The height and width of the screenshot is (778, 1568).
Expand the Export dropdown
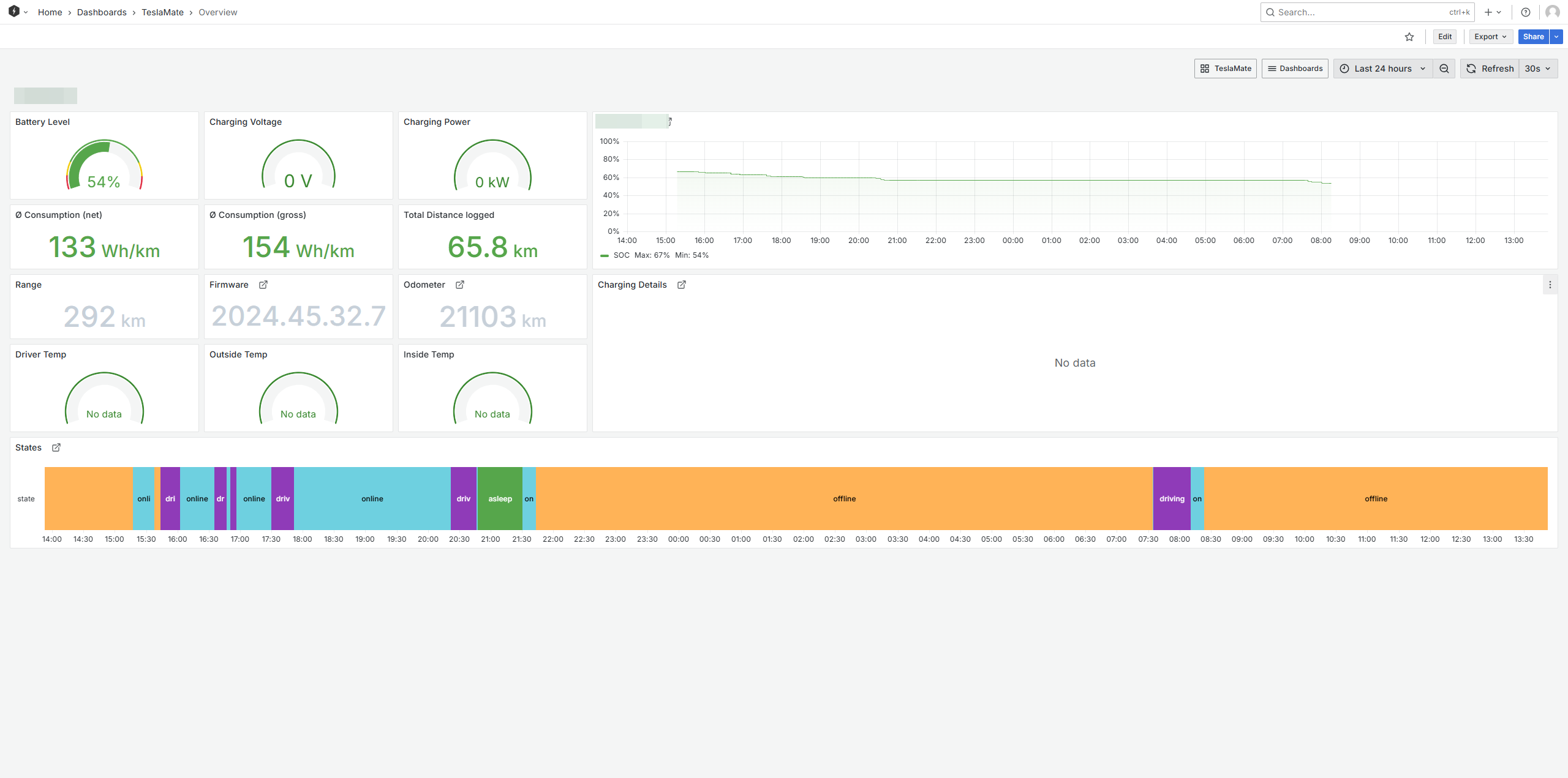1490,37
